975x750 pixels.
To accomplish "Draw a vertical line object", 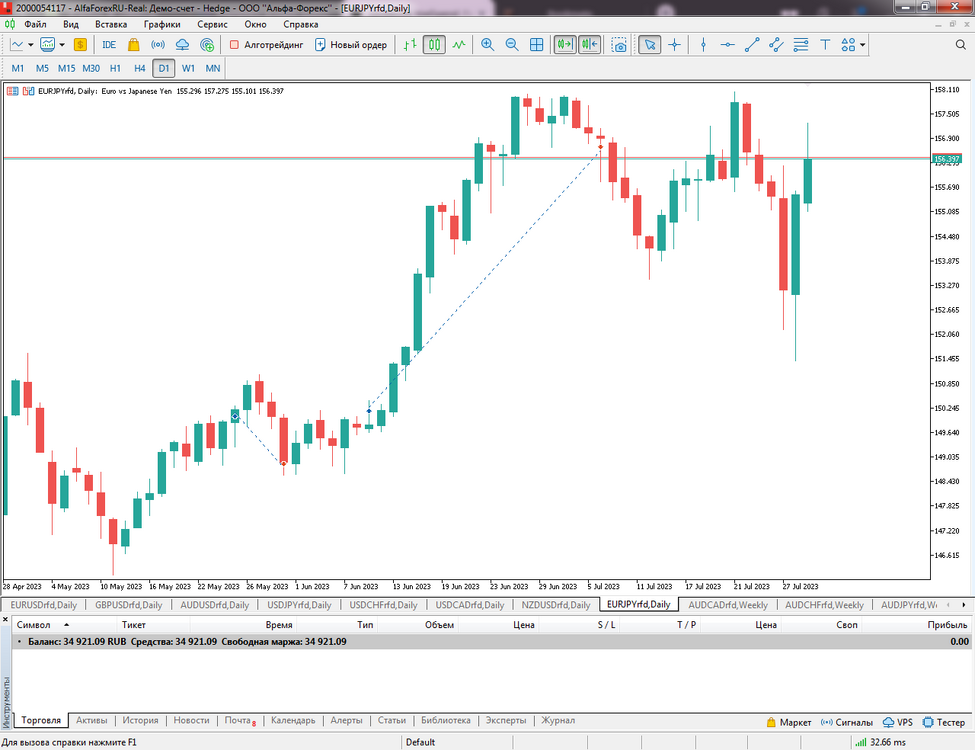I will (703, 45).
